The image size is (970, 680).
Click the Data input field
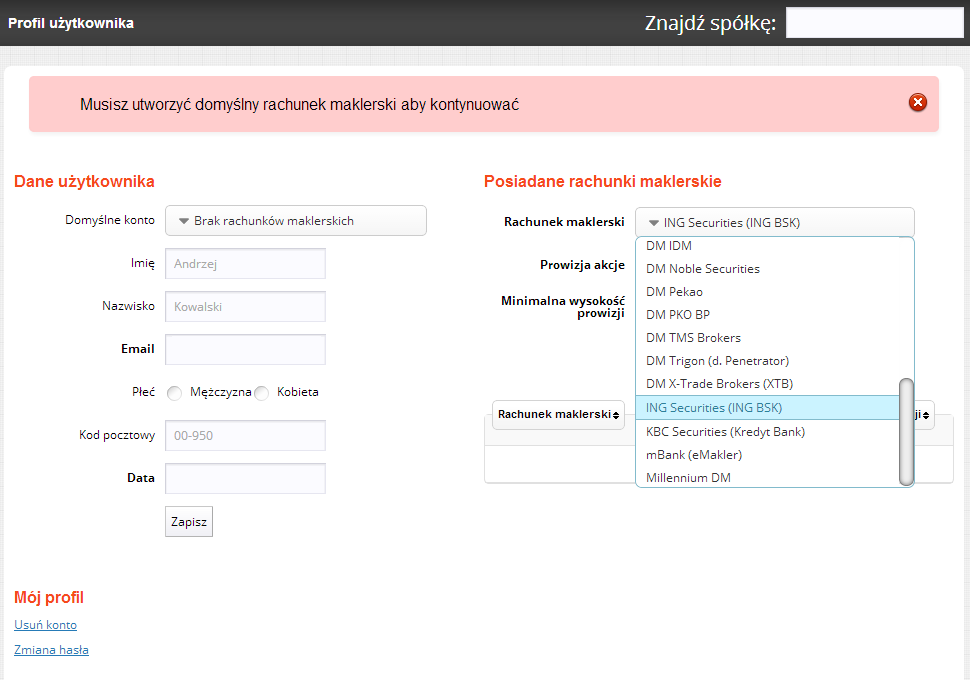click(245, 478)
